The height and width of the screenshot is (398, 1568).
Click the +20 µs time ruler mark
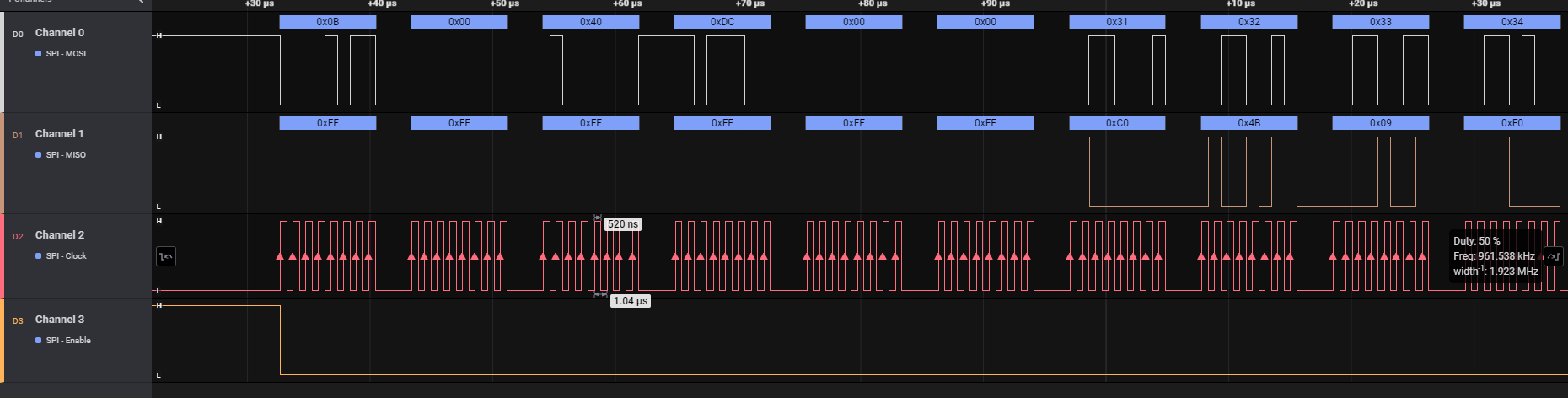[x=1363, y=4]
